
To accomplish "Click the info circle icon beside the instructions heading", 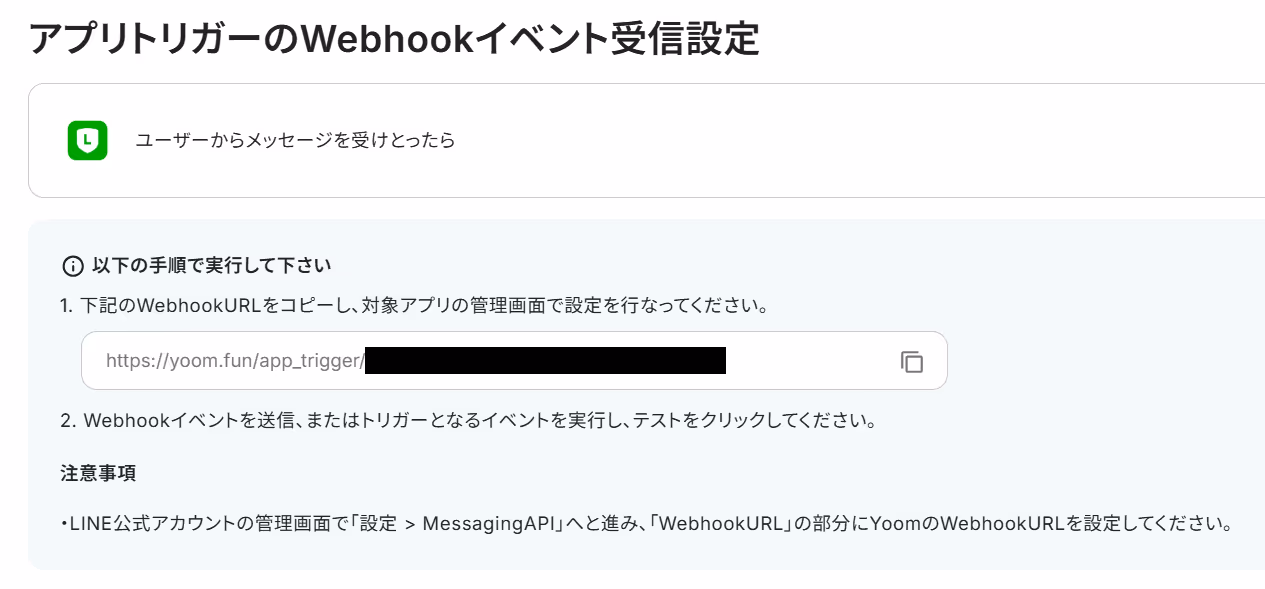I will coord(73,266).
